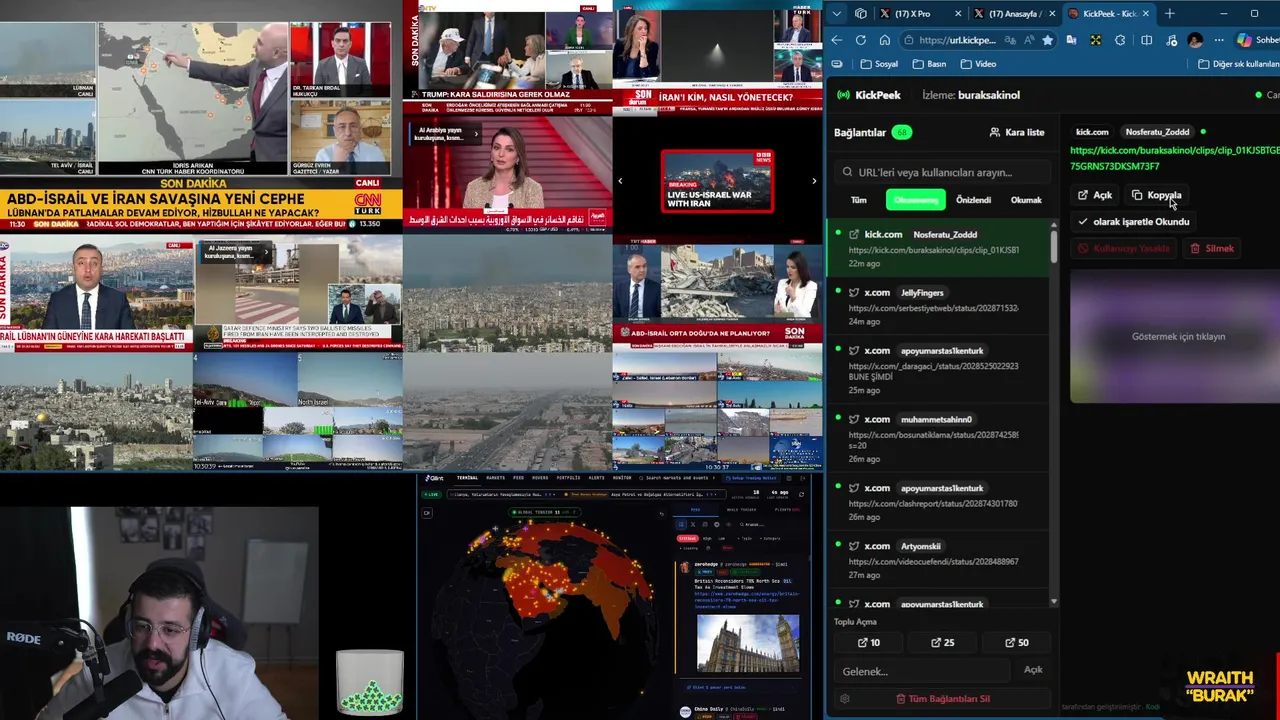Image resolution: width=1280 pixels, height=720 pixels.
Task: Open the Glint MARKETS tab
Action: 495,478
